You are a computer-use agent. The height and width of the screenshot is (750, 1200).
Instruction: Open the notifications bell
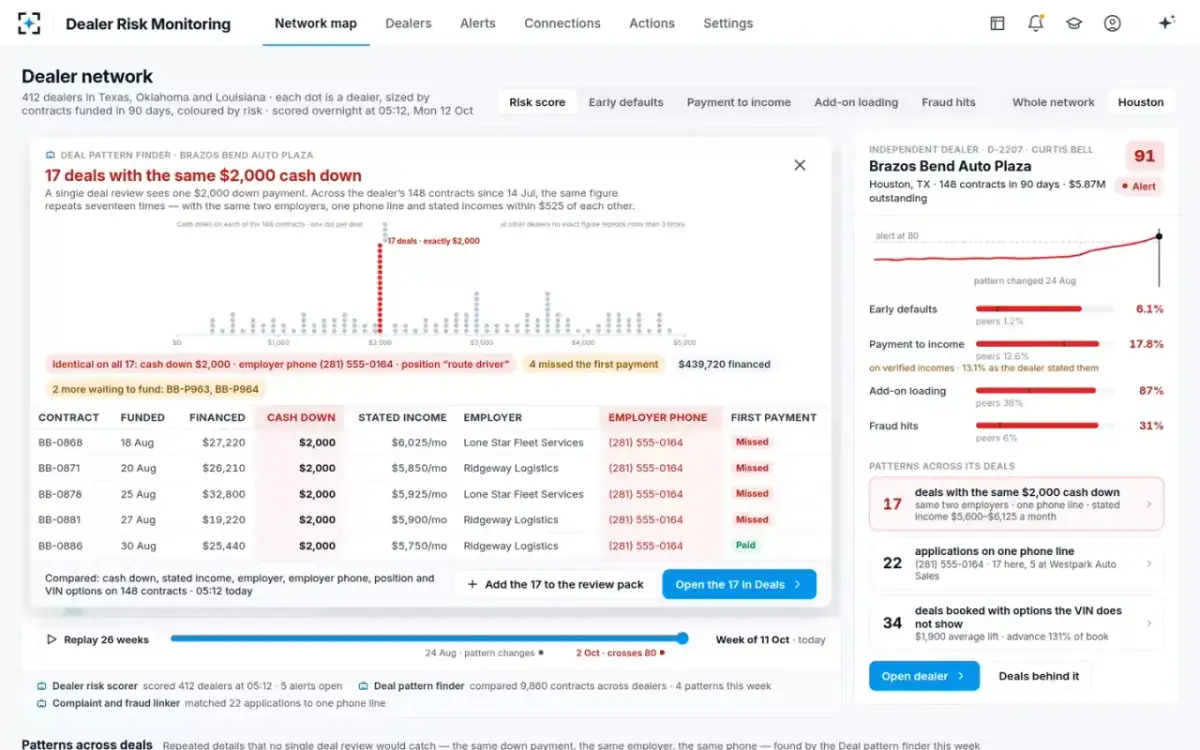[1036, 23]
